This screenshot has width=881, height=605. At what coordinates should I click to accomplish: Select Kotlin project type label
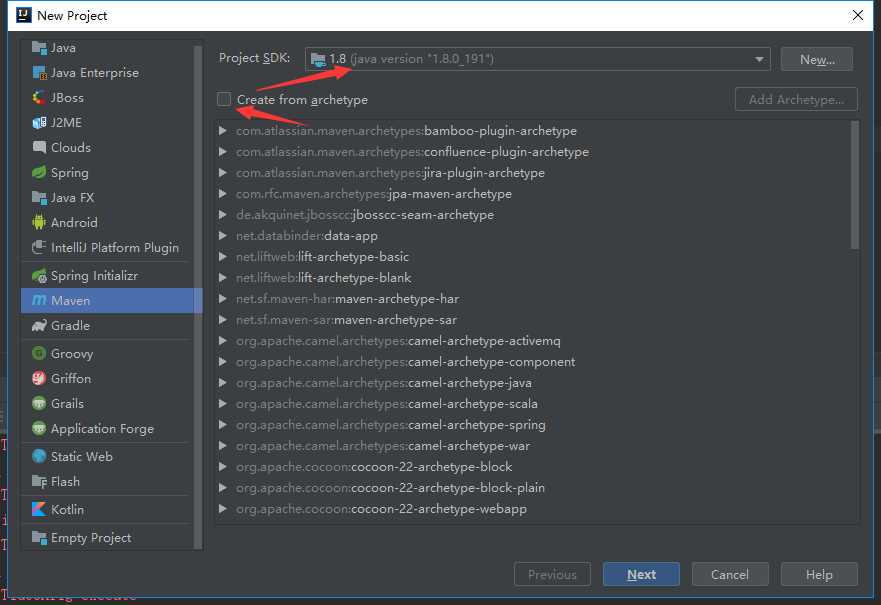point(67,510)
